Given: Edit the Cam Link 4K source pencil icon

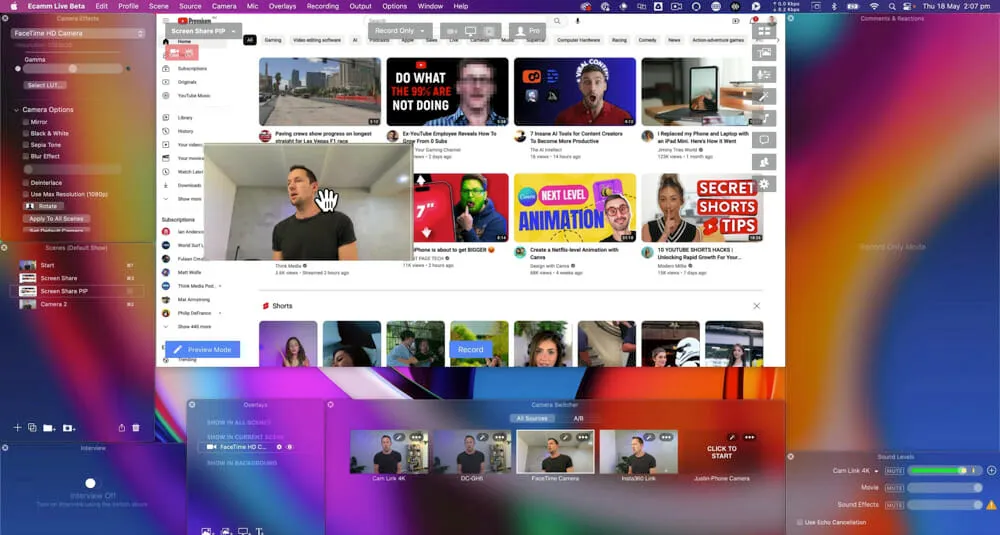Looking at the screenshot, I should coord(399,437).
